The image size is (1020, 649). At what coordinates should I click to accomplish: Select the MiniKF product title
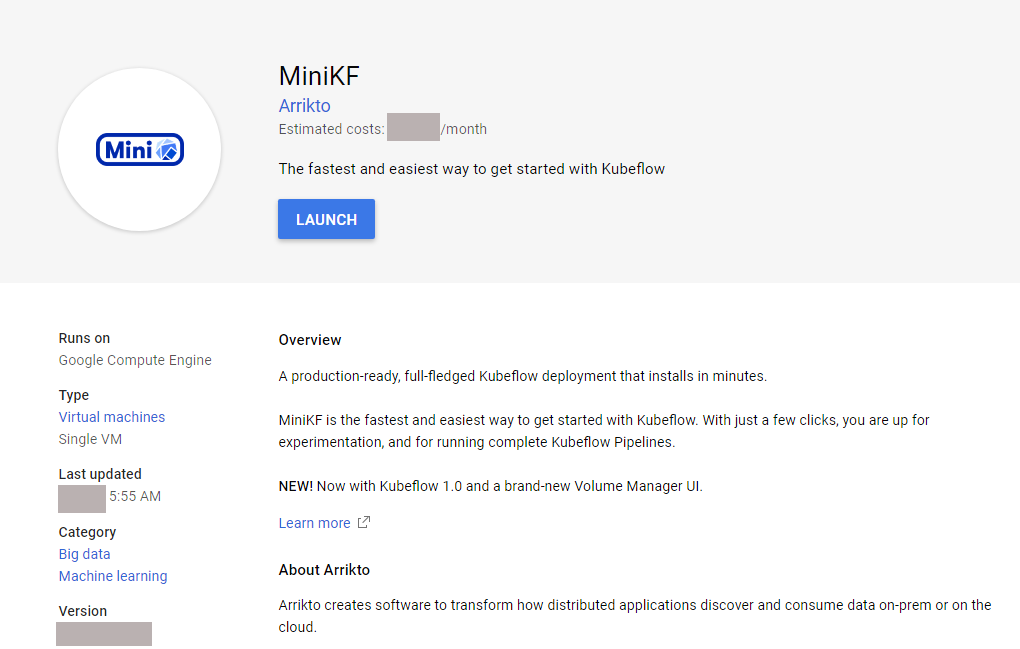(x=319, y=76)
